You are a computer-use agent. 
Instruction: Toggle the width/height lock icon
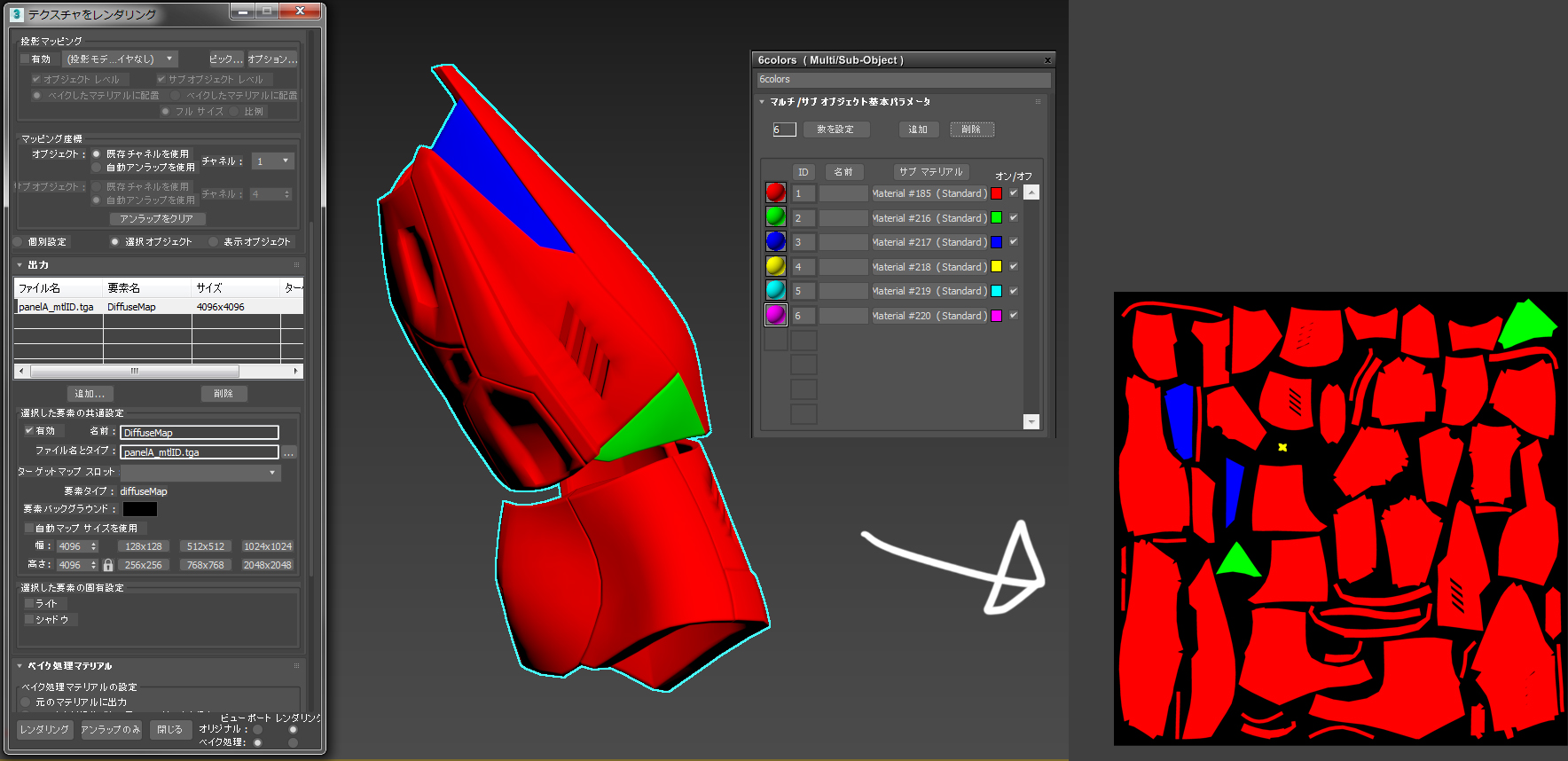coord(108,565)
